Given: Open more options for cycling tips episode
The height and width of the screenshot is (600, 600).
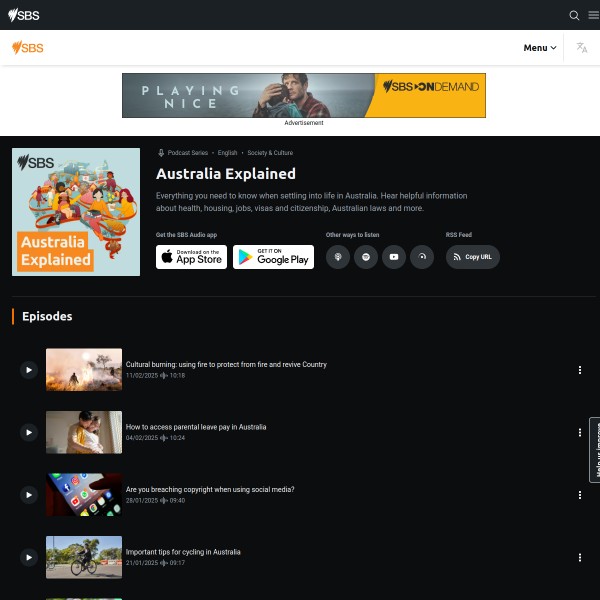Looking at the screenshot, I should point(580,557).
